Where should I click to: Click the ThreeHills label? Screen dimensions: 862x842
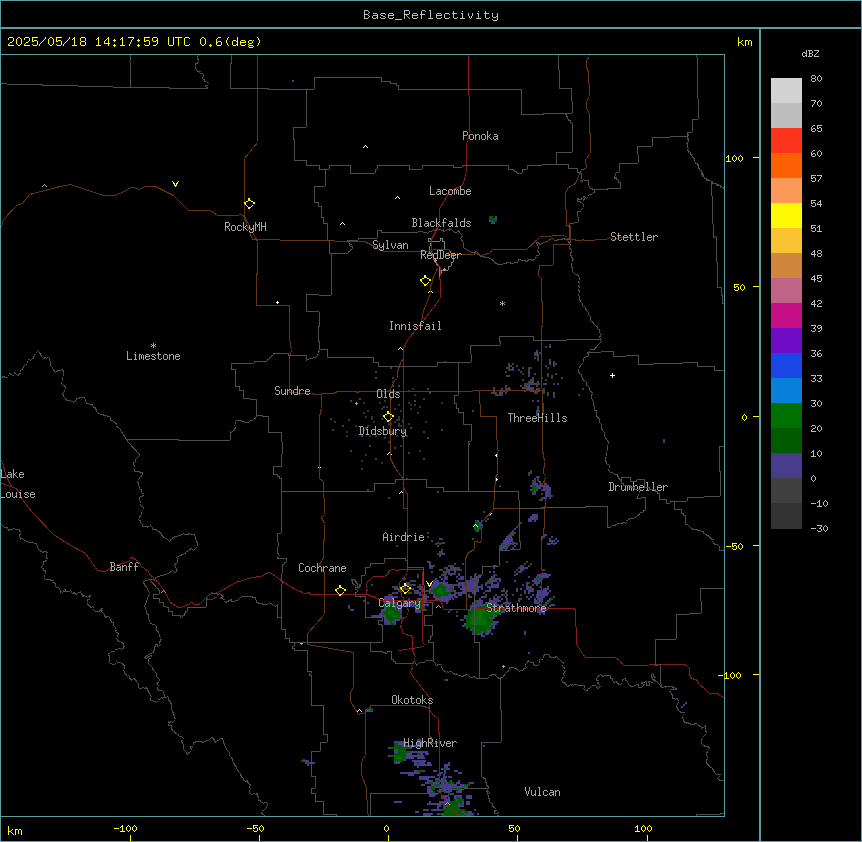click(x=537, y=418)
